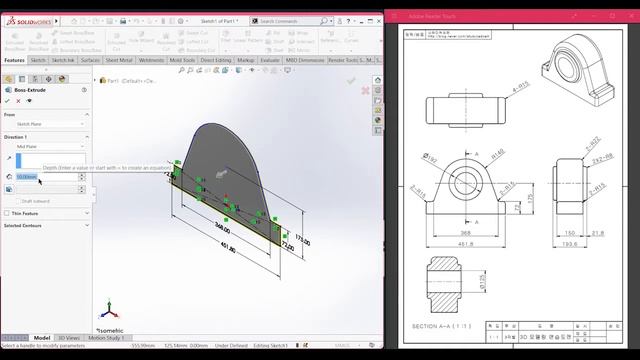This screenshot has width=640, height=360.
Task: Click the Lofted Cut button
Action: (x=194, y=42)
